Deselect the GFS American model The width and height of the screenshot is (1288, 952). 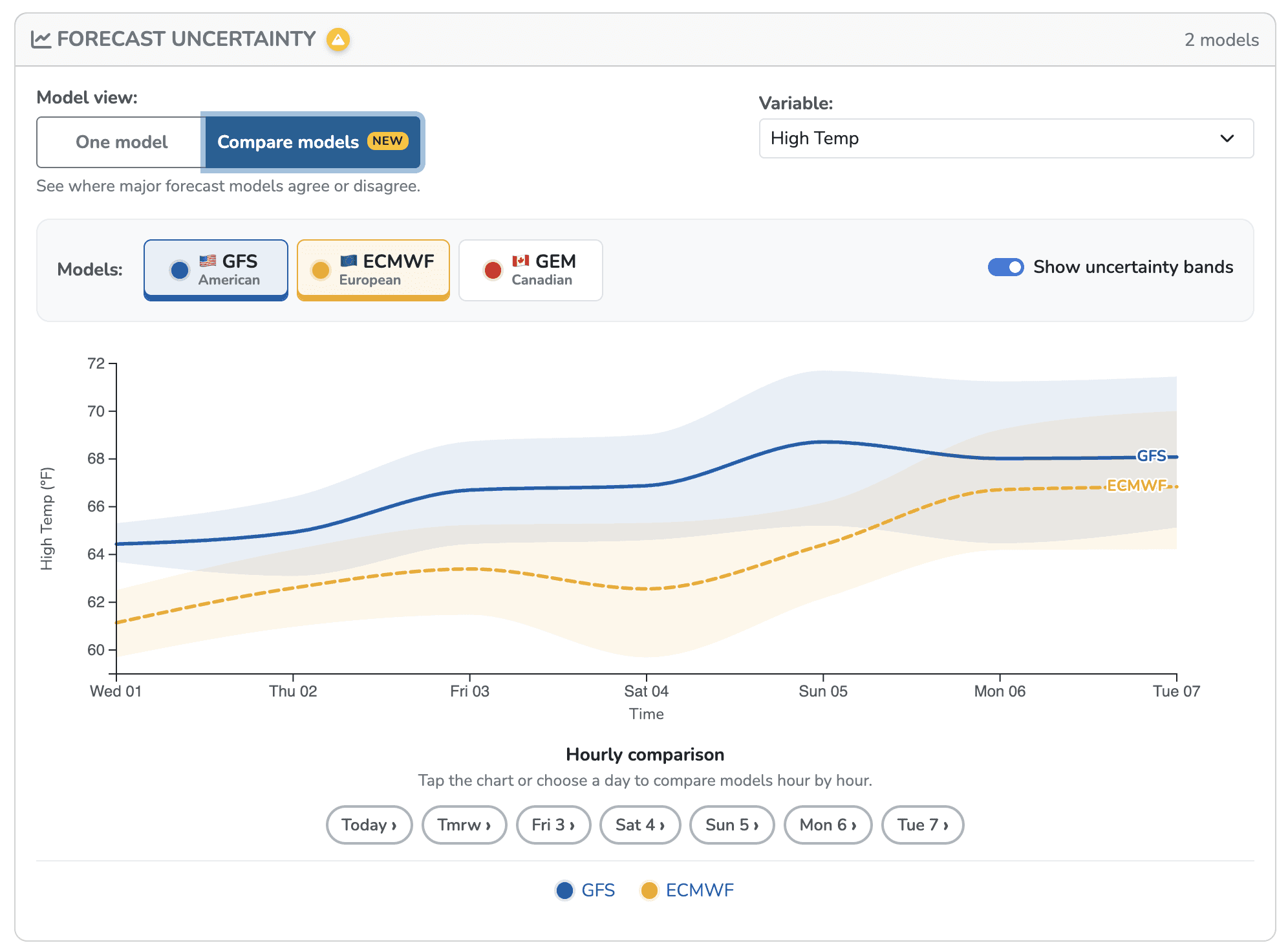coord(216,270)
